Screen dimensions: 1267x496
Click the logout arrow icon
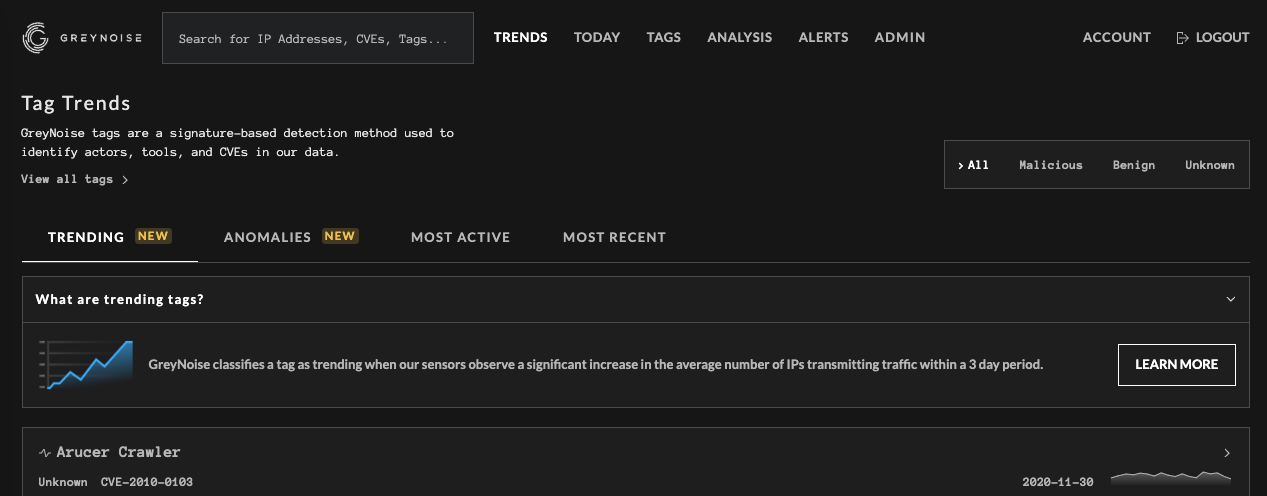(x=1182, y=38)
